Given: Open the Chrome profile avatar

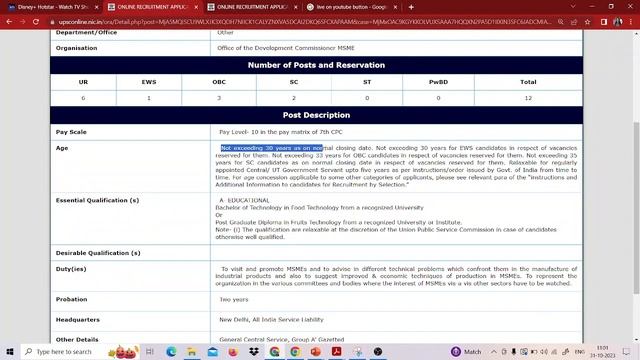Looking at the screenshot, I should tap(618, 22).
